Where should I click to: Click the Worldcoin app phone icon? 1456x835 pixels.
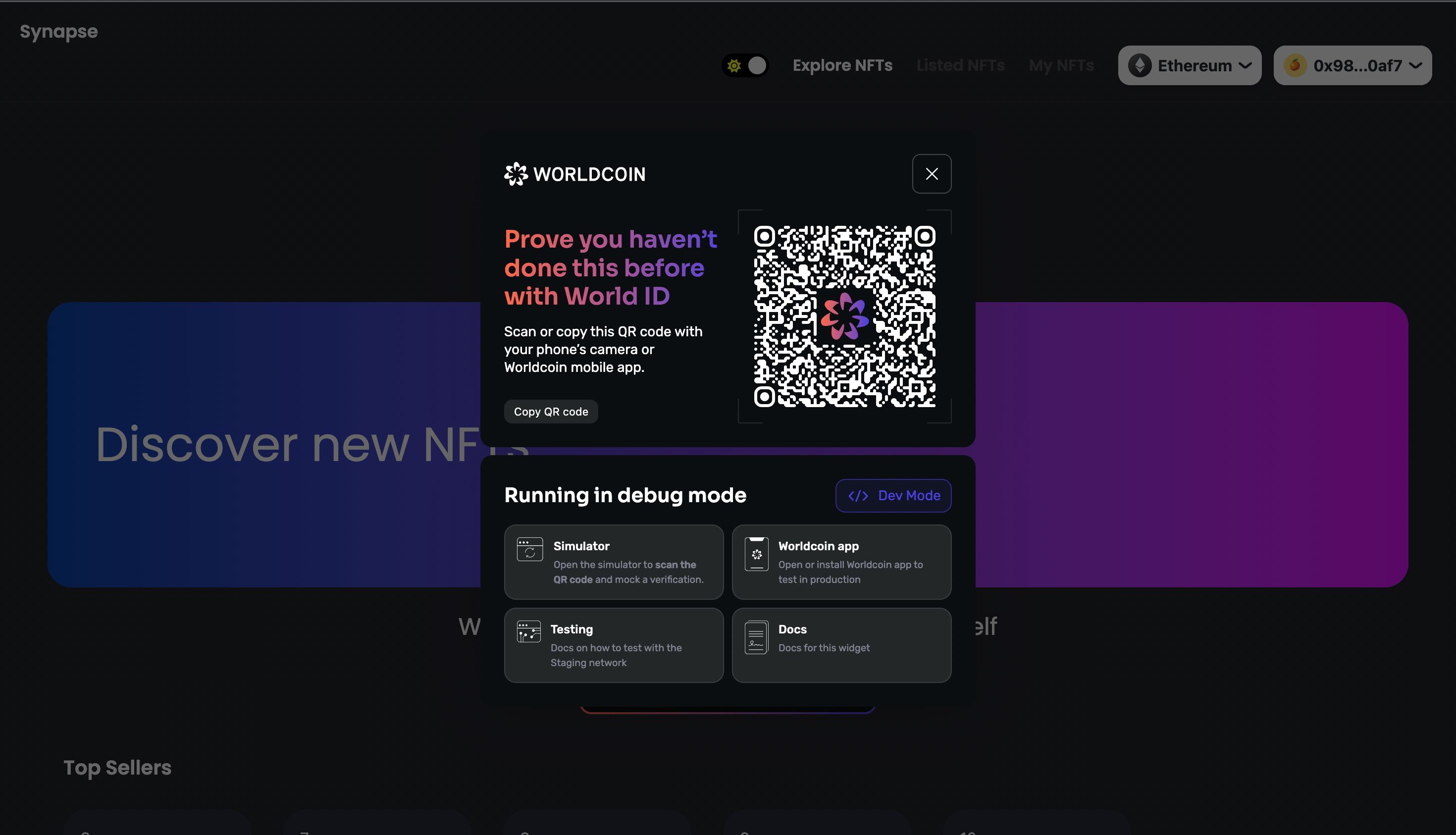click(756, 554)
